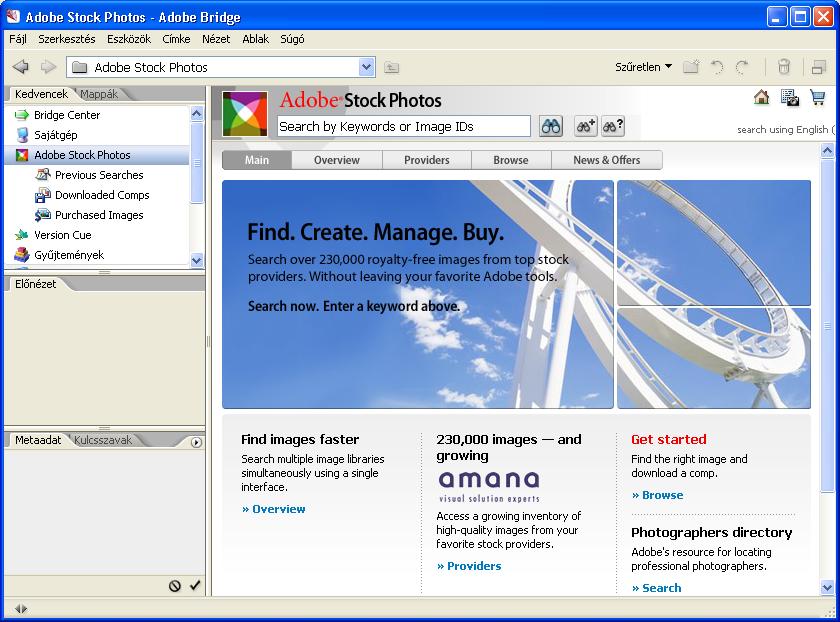Select Adobe Stock Photos in the favorites list

[96, 155]
